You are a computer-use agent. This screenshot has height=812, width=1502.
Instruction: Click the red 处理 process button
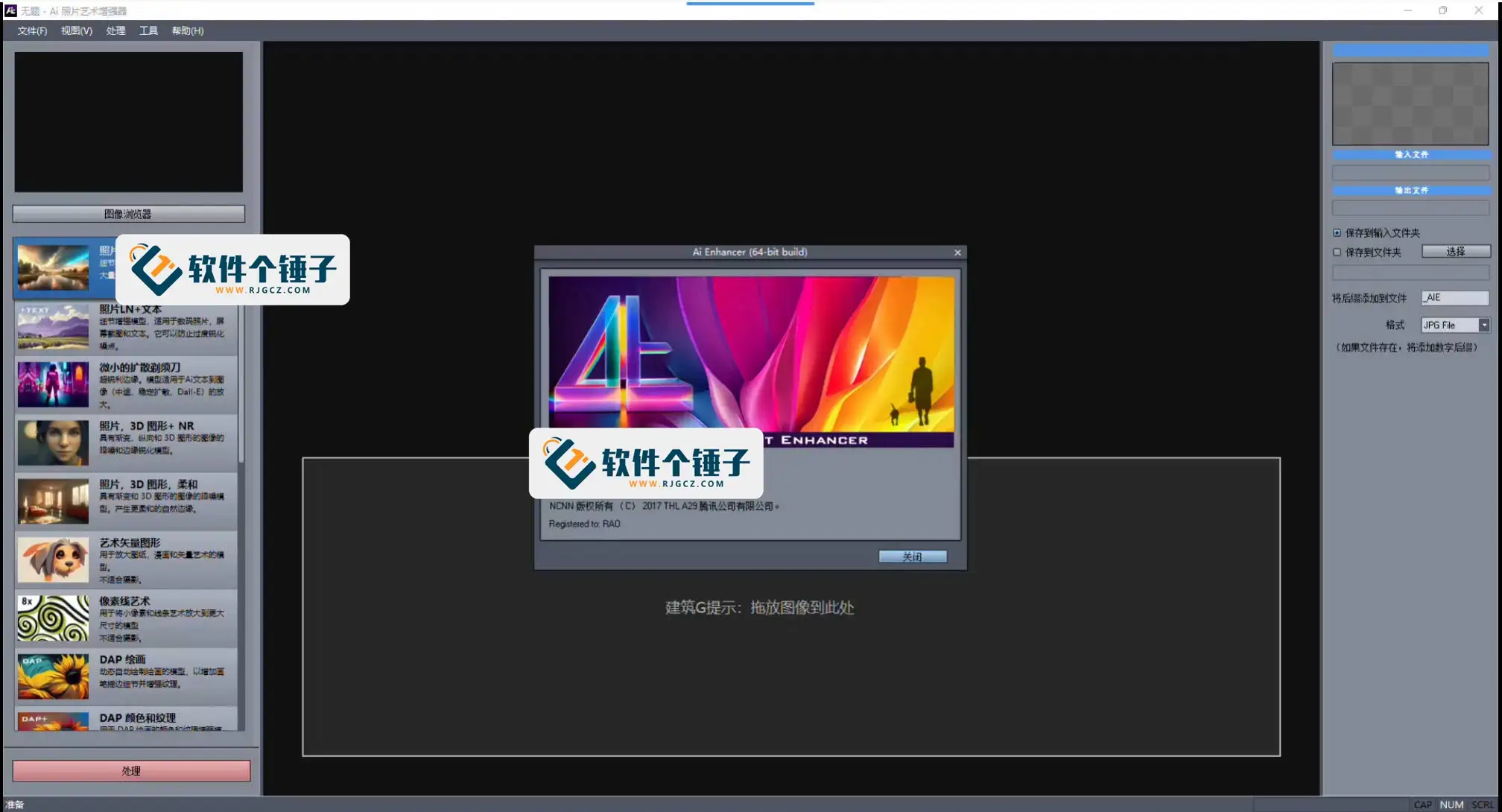pos(131,770)
